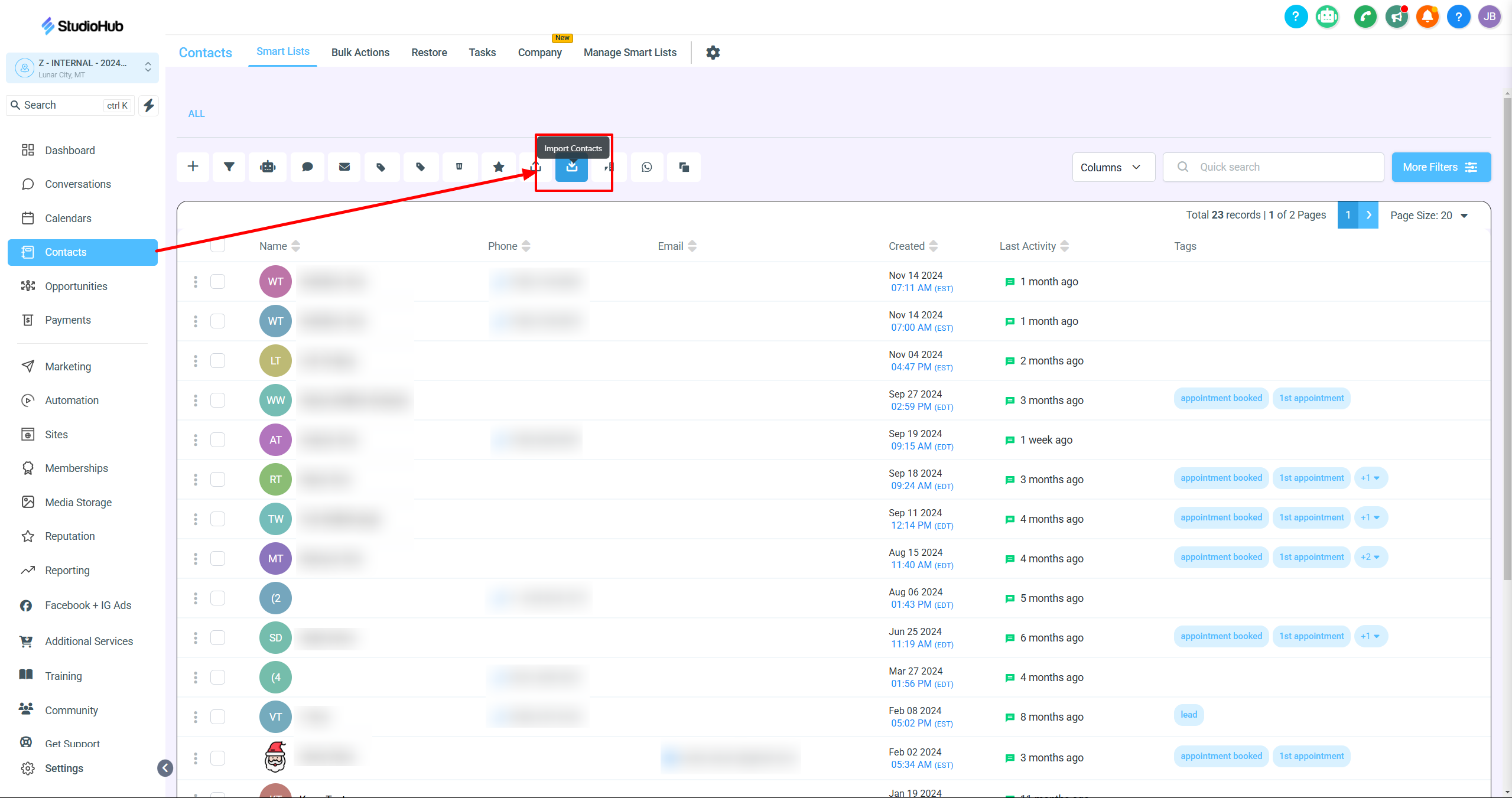
Task: Click the Add contact plus icon
Action: [193, 167]
